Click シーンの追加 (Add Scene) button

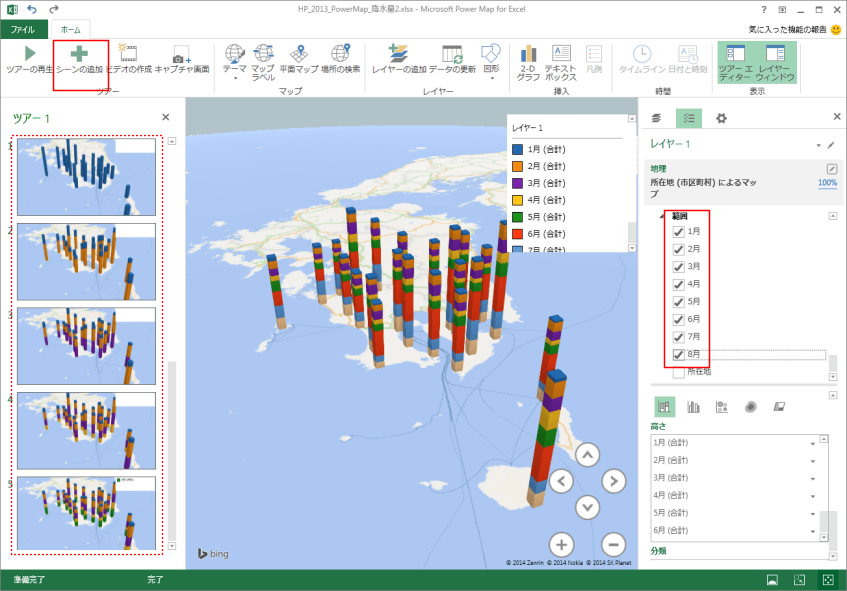pos(80,60)
